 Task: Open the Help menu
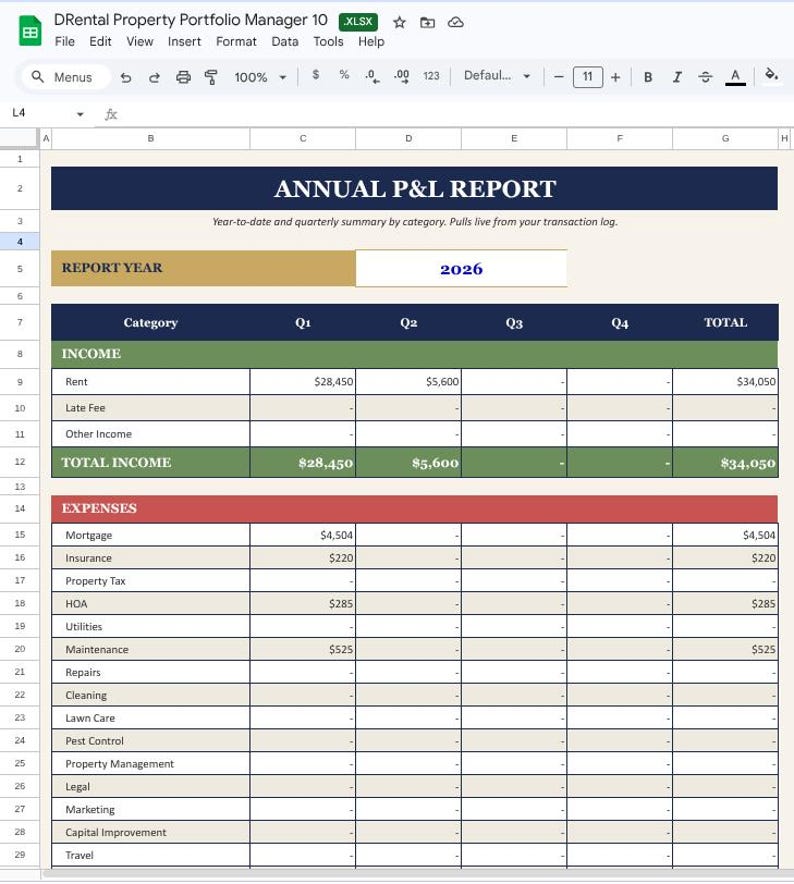[371, 42]
